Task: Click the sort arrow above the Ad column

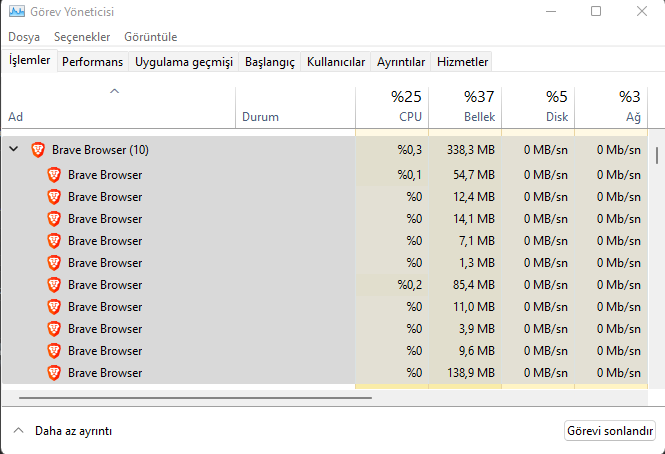Action: pos(114,92)
